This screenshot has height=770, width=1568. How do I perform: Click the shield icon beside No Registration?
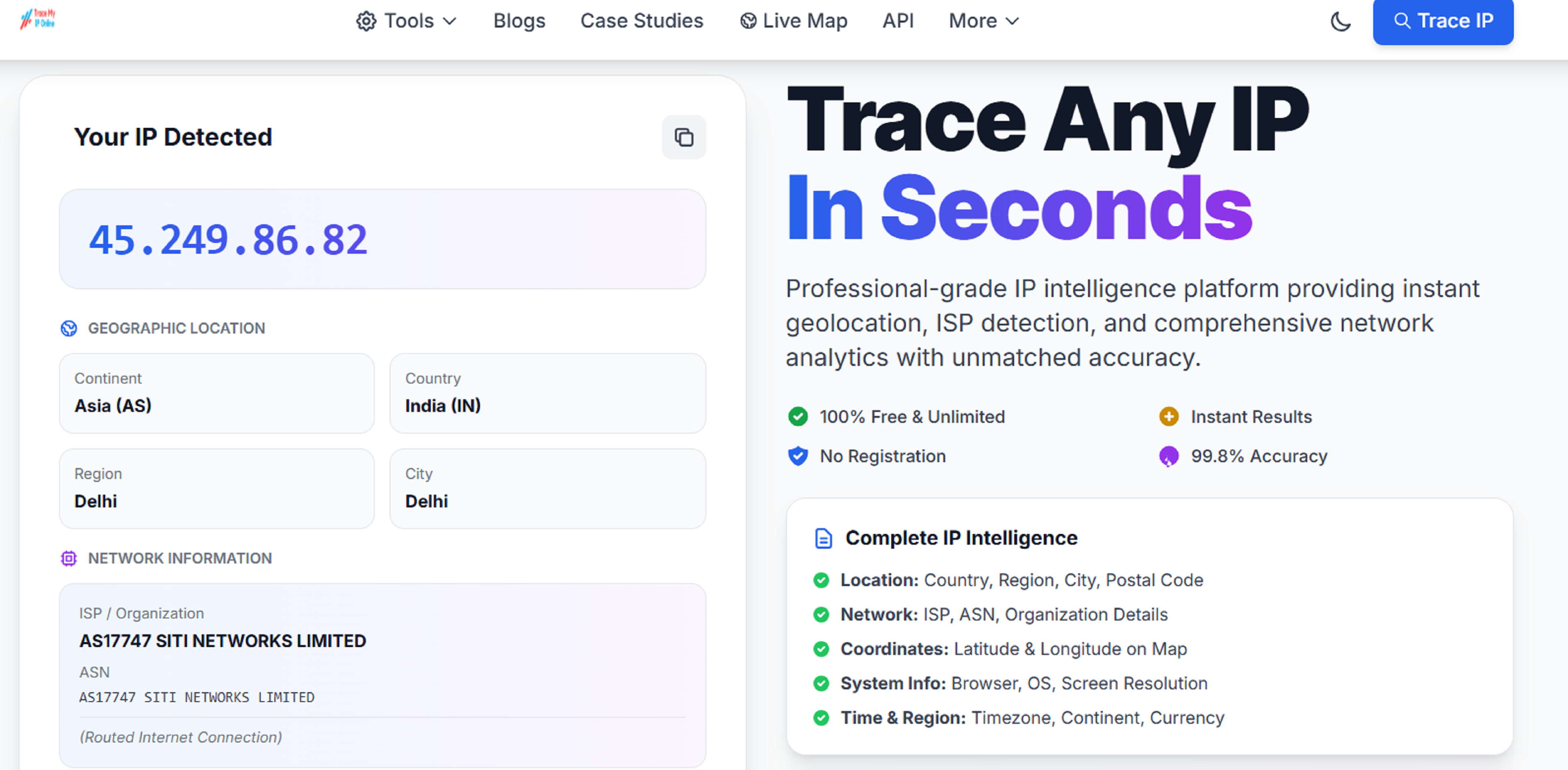[797, 456]
